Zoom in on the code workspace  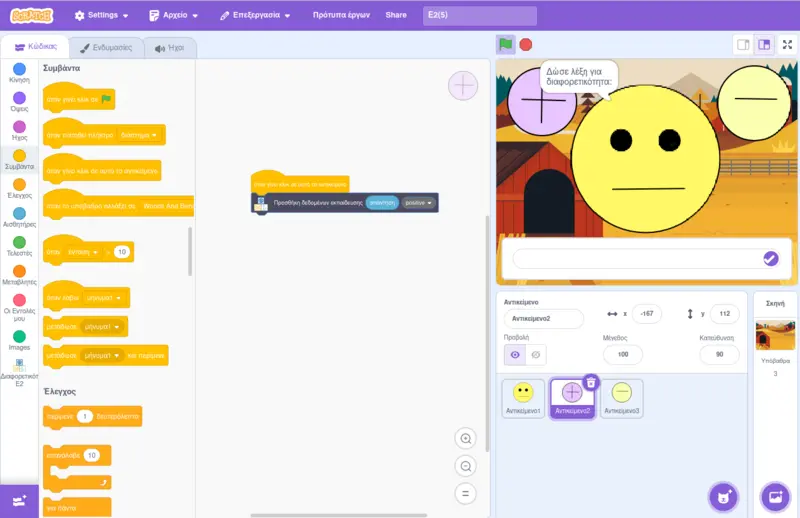(x=465, y=439)
